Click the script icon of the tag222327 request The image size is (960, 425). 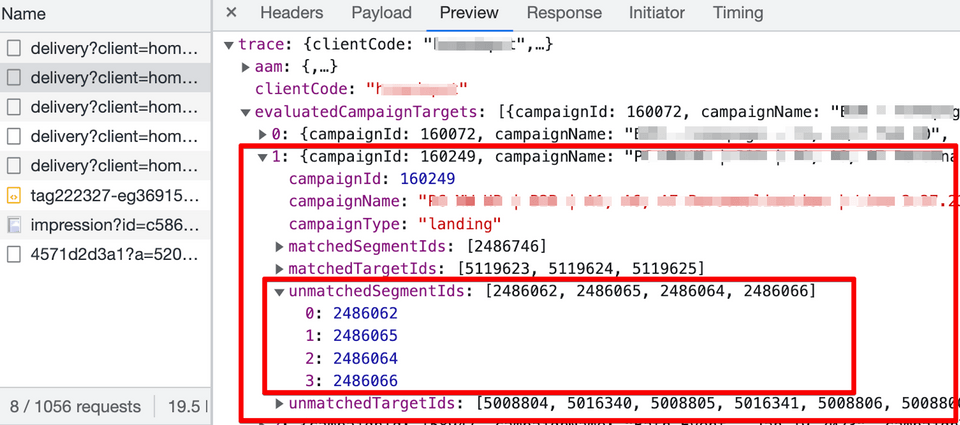[13, 195]
